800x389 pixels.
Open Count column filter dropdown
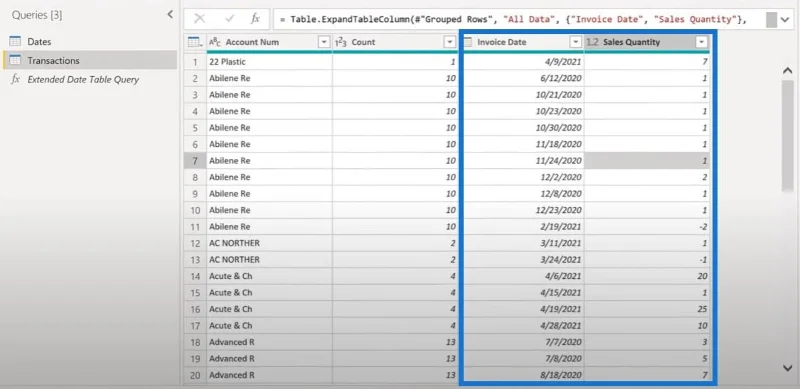pos(449,42)
